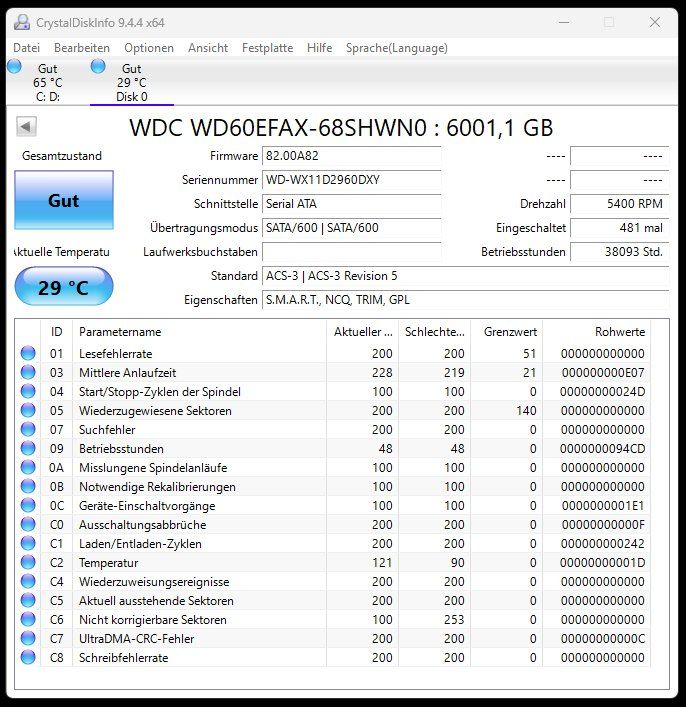Minimize the CrystalDiskInfo window
Image resolution: width=686 pixels, height=707 pixels.
click(564, 22)
